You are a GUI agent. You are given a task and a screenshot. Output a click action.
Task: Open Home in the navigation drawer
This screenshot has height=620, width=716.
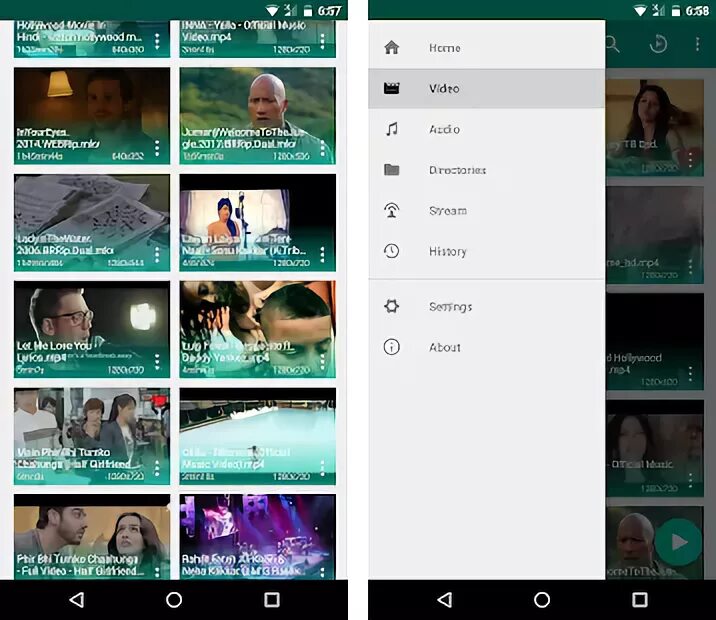(x=486, y=48)
